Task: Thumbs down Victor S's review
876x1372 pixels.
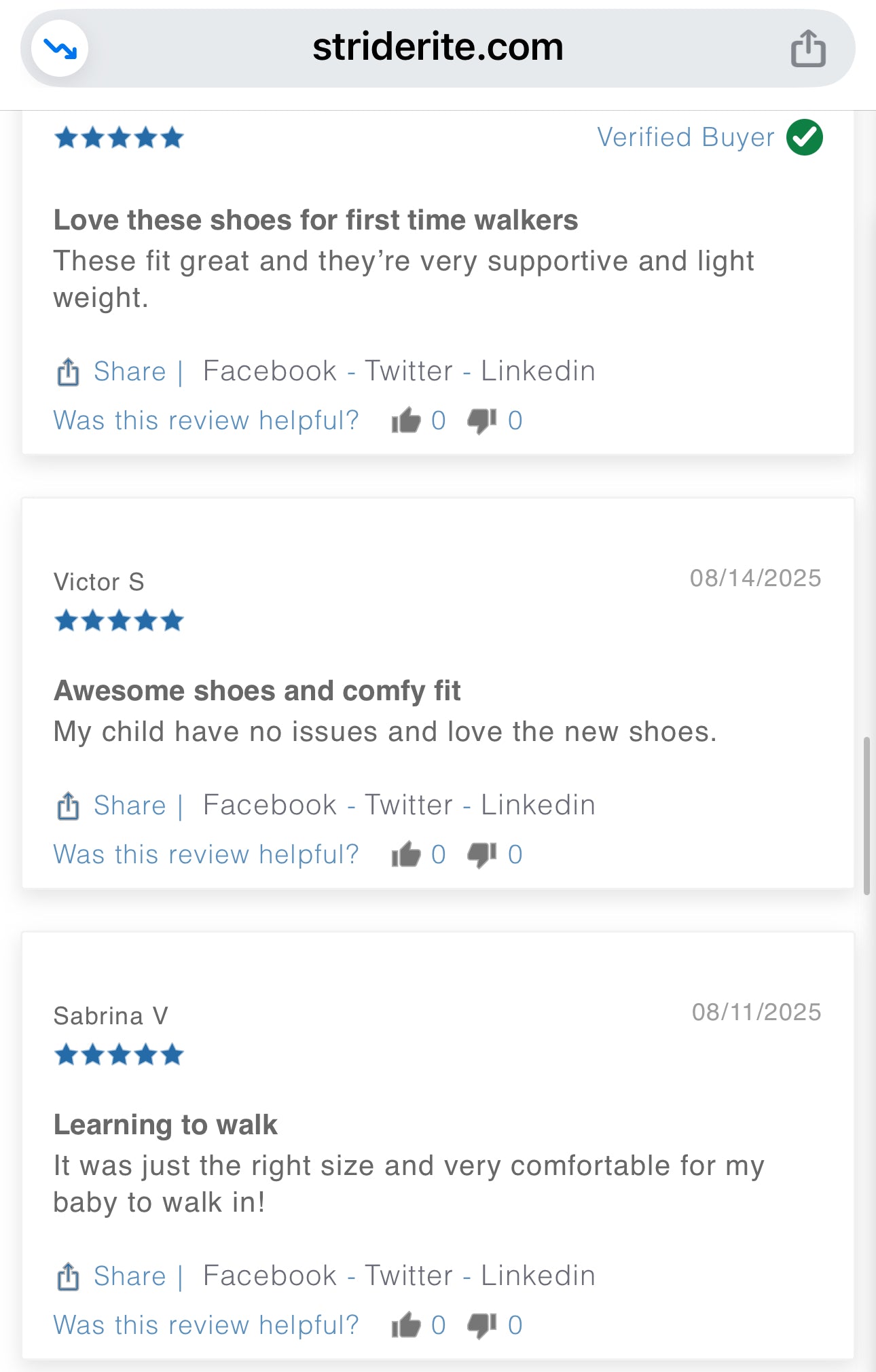Action: click(x=482, y=854)
